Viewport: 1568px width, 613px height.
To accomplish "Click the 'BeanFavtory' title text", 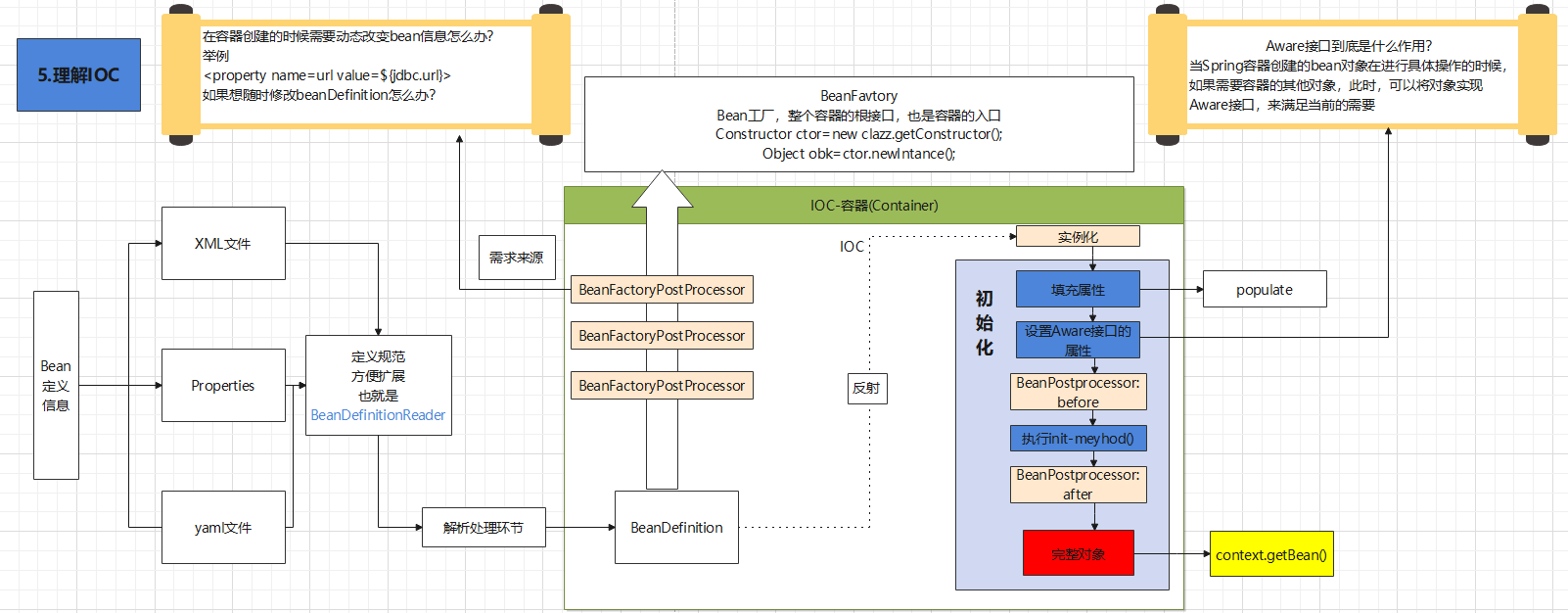I will coord(859,96).
